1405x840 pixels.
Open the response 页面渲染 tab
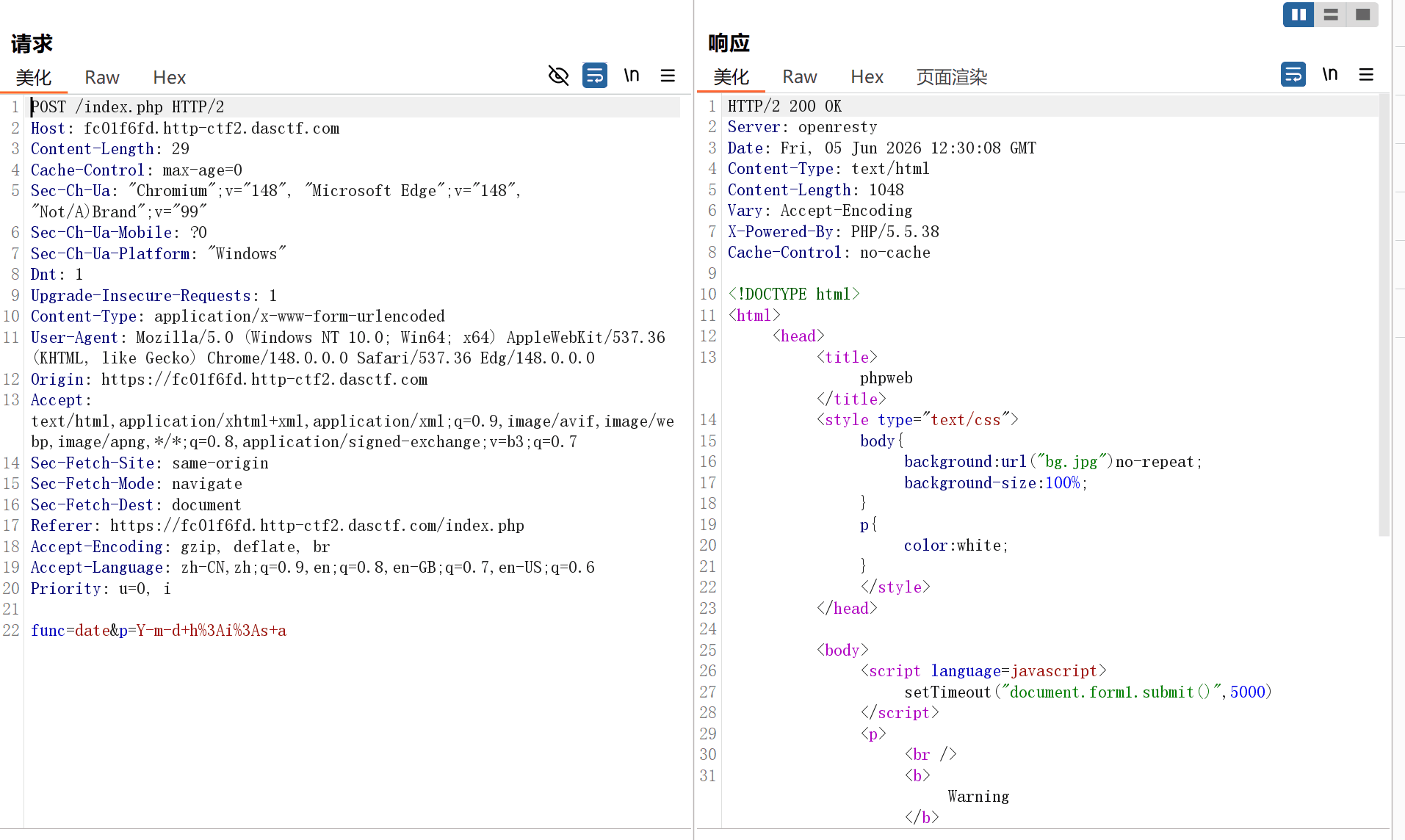(x=952, y=77)
